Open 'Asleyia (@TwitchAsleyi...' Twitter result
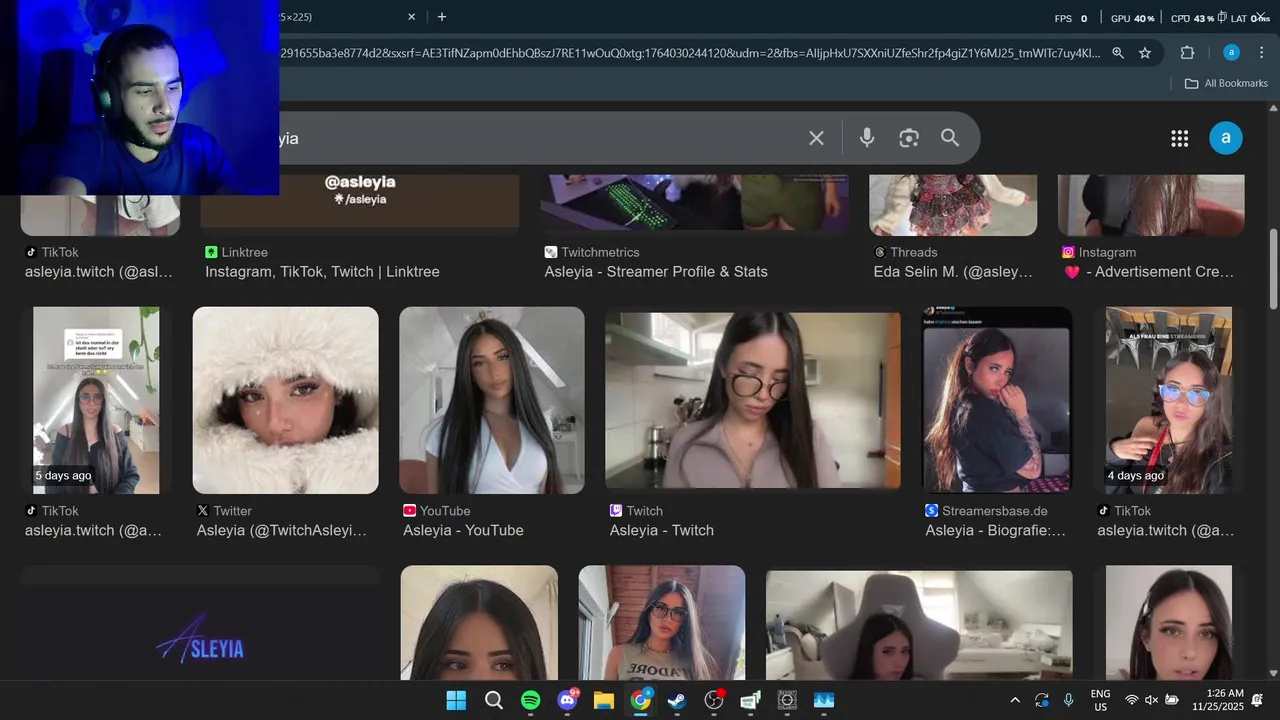This screenshot has width=1280, height=720. pos(282,530)
